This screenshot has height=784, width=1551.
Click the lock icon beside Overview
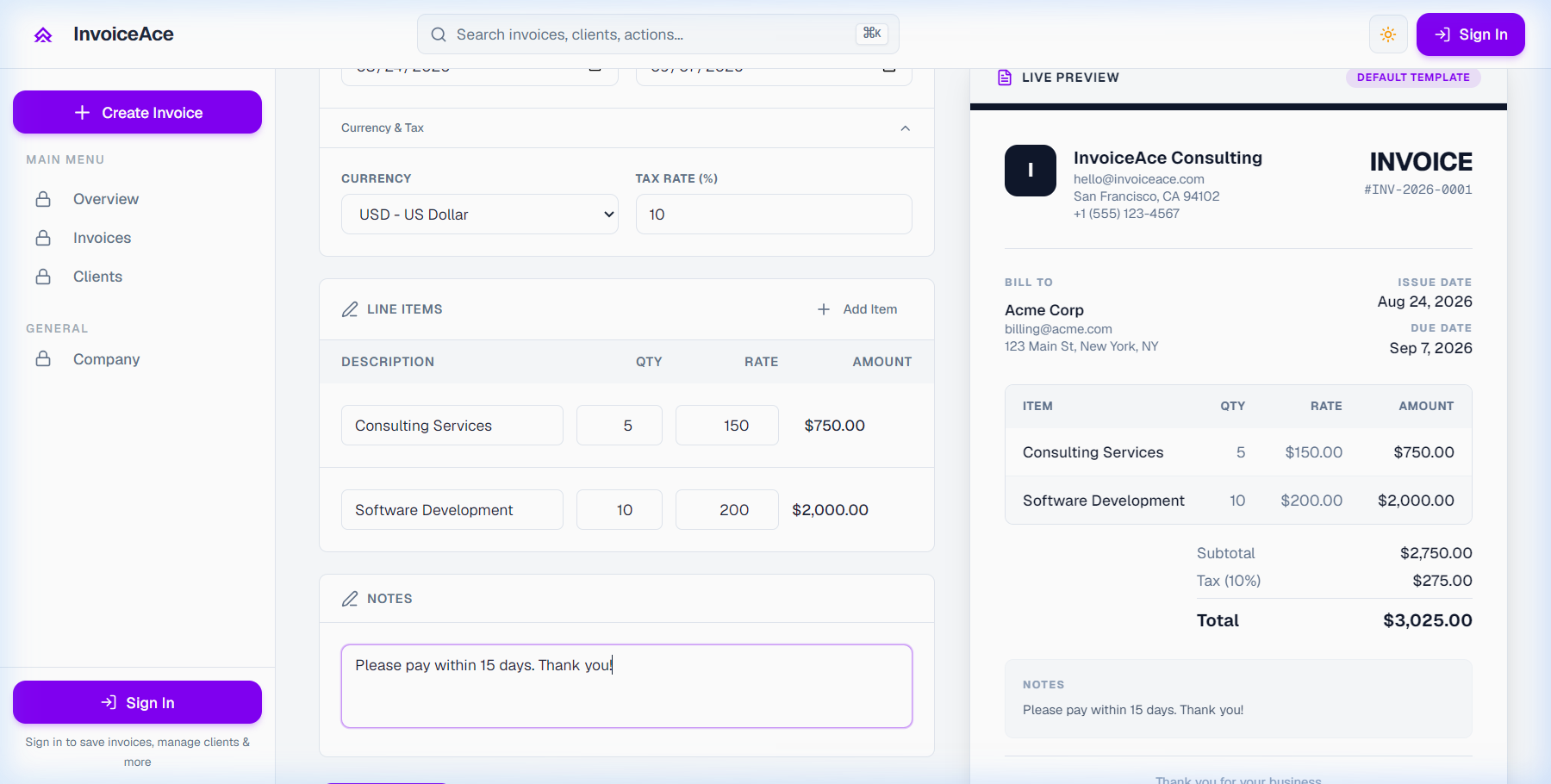(x=43, y=199)
